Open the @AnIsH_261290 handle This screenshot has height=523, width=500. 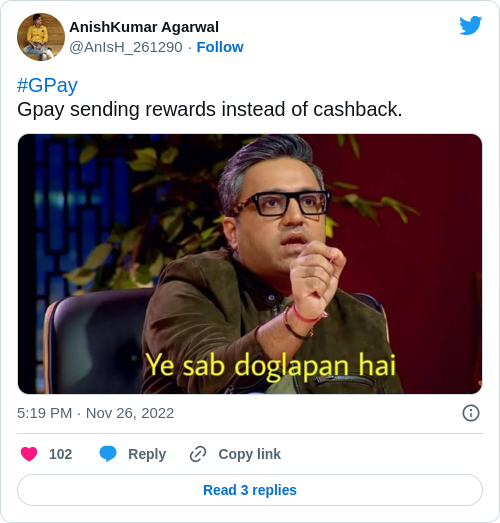(126, 47)
